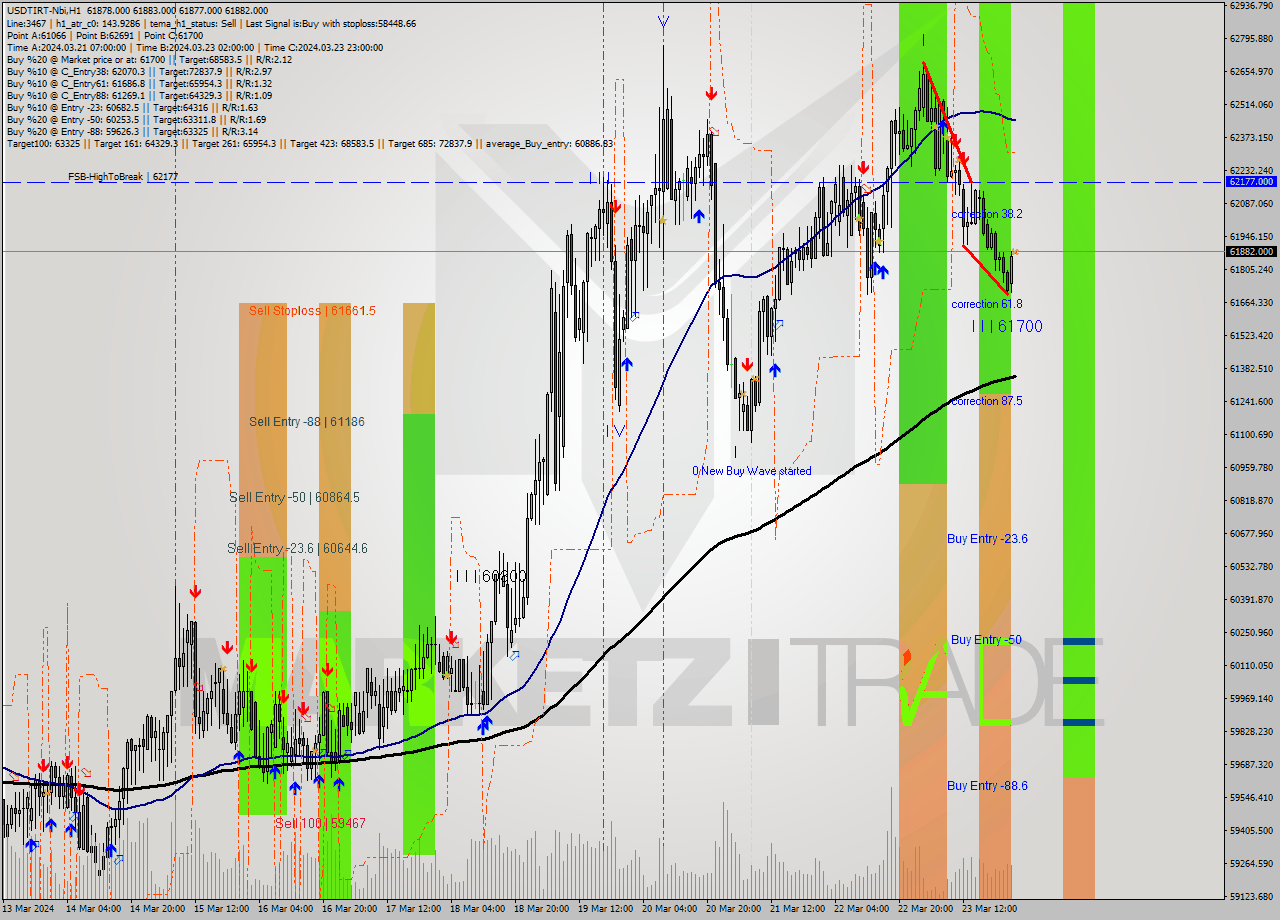Click the correction 61.8 label

987,304
